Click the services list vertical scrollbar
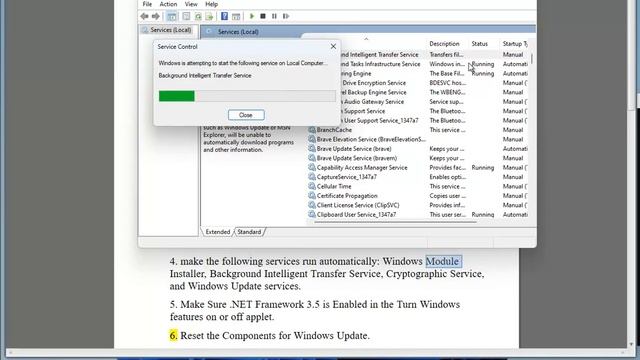 tap(531, 58)
